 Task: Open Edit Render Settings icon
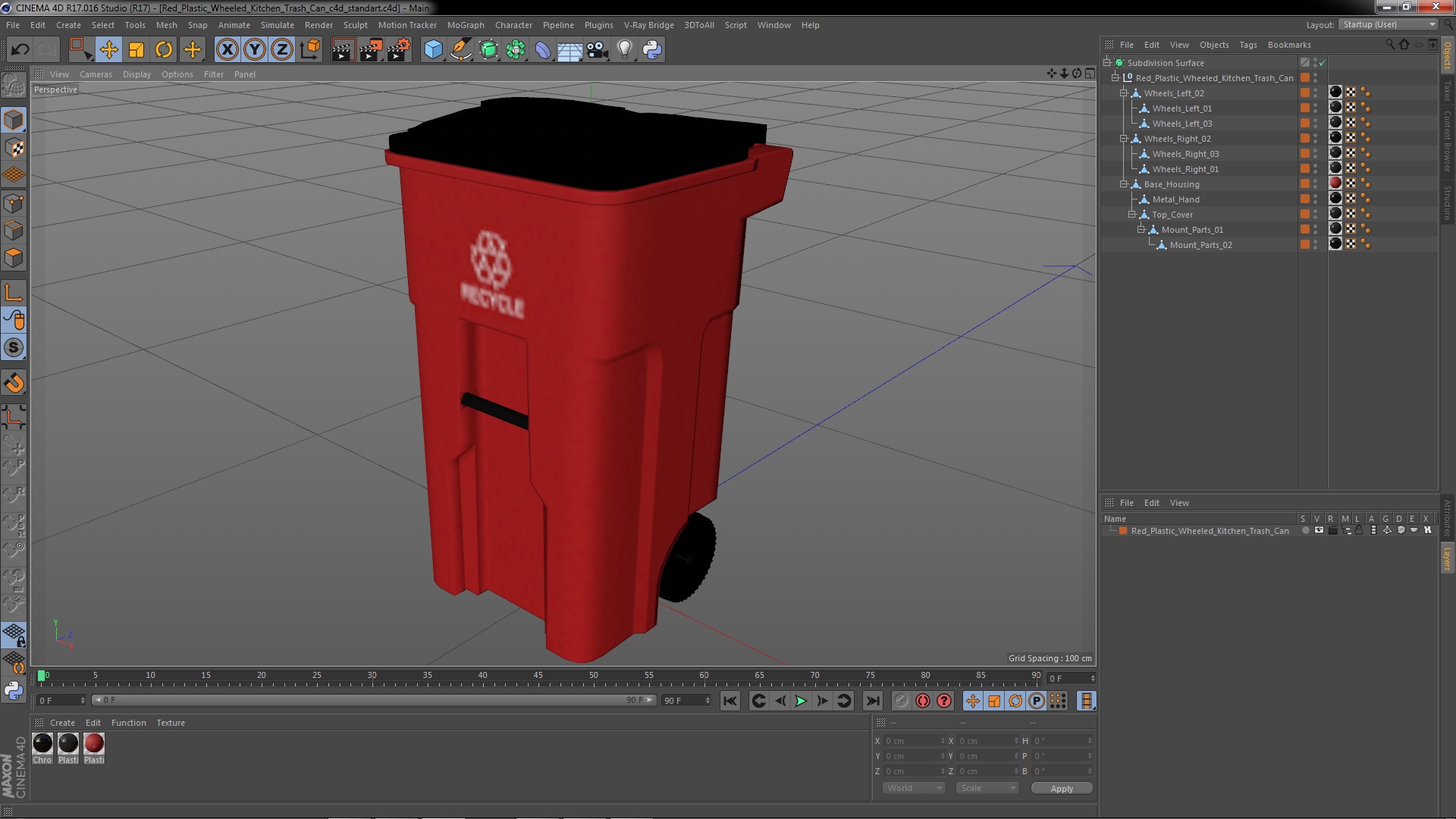(399, 50)
